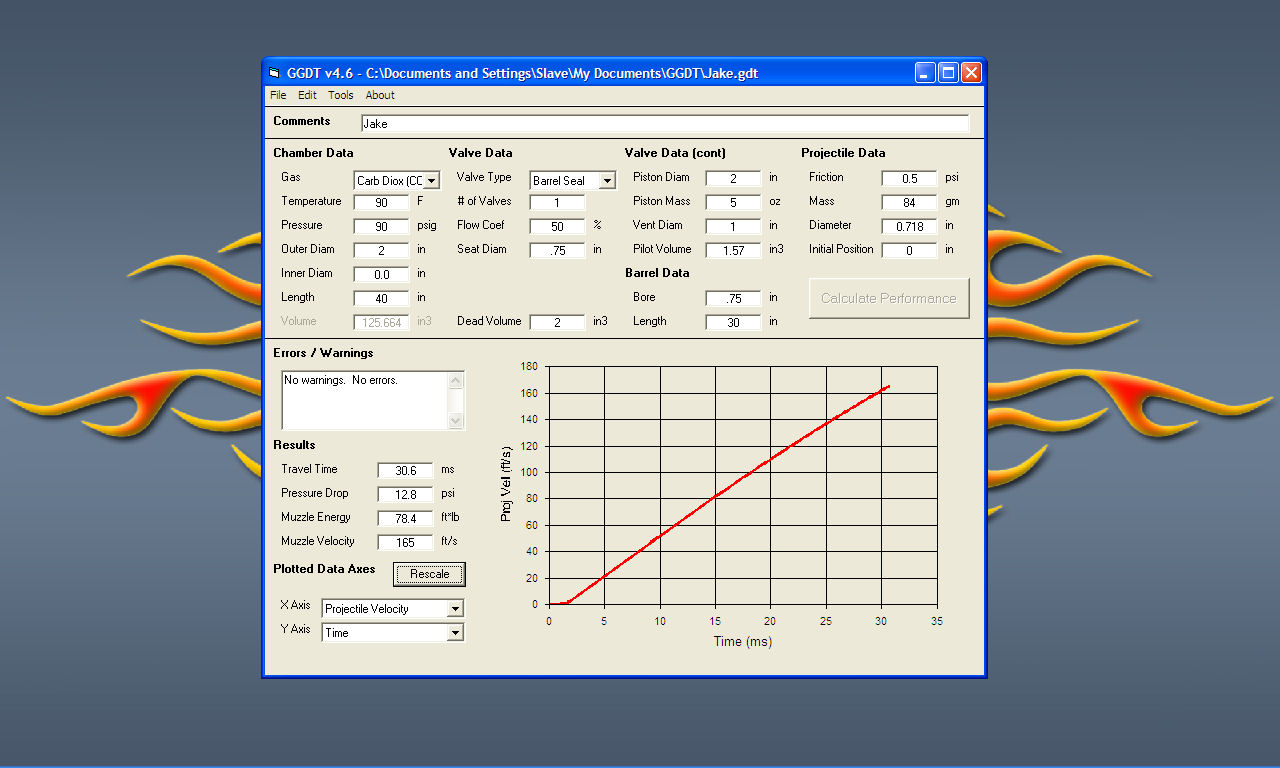
Task: Maximize the GGDT window
Action: (948, 73)
